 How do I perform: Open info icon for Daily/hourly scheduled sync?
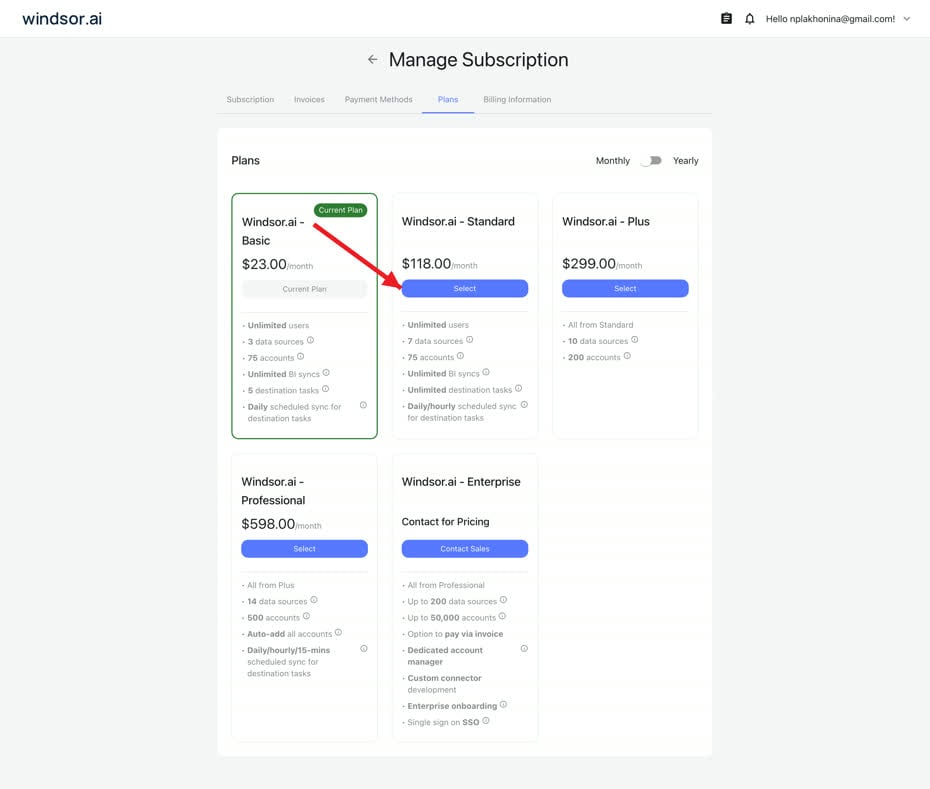pyautogui.click(x=524, y=405)
